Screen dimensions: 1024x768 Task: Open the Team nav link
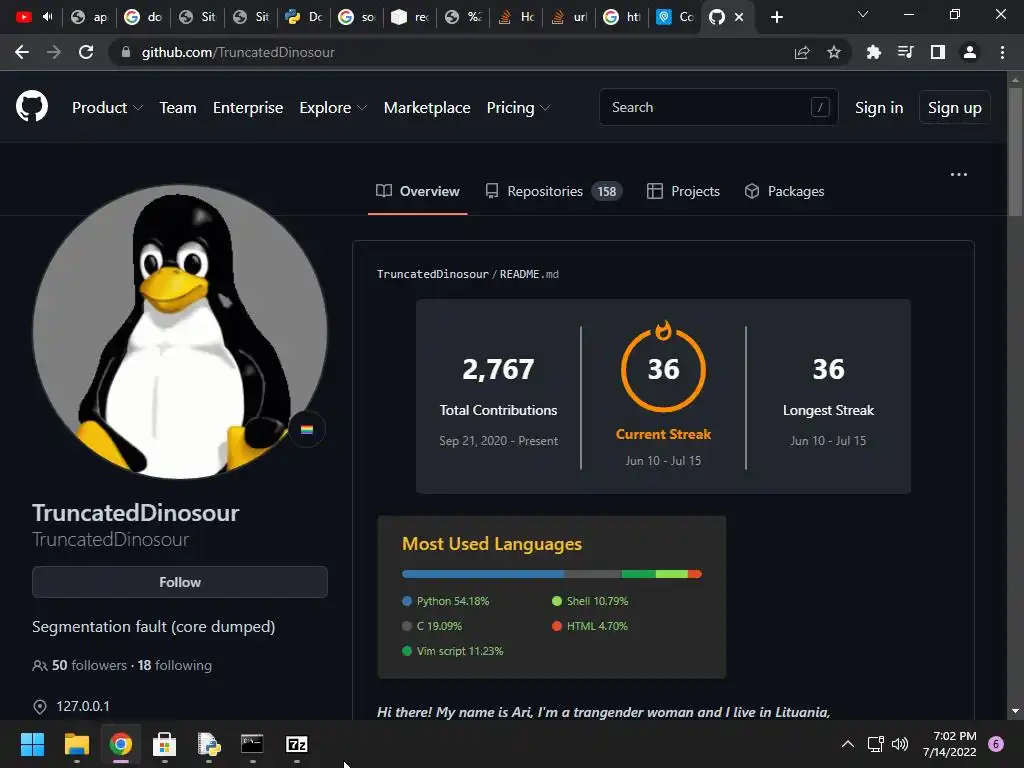click(178, 108)
